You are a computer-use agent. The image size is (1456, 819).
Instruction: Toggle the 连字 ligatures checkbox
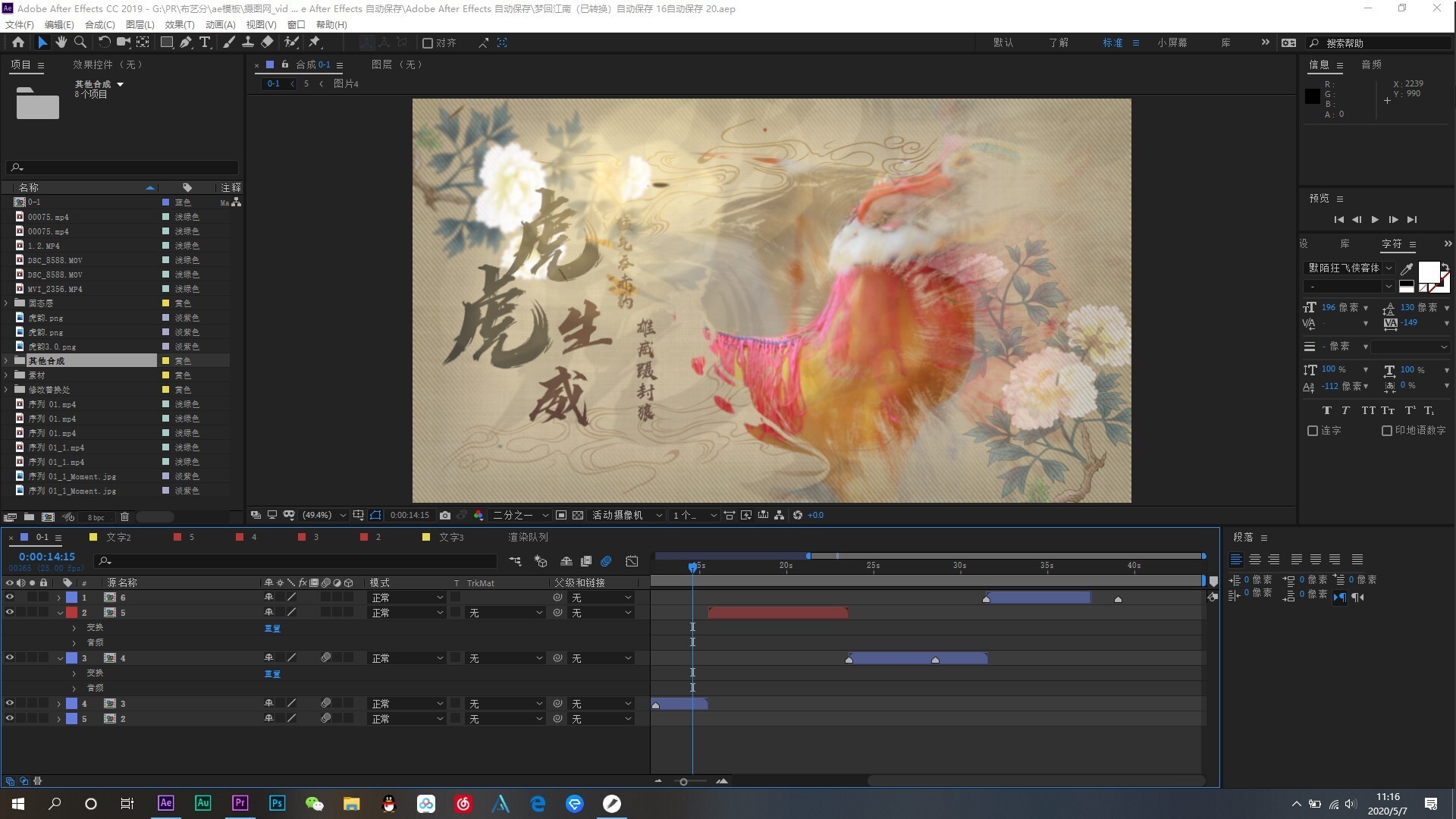(x=1313, y=431)
